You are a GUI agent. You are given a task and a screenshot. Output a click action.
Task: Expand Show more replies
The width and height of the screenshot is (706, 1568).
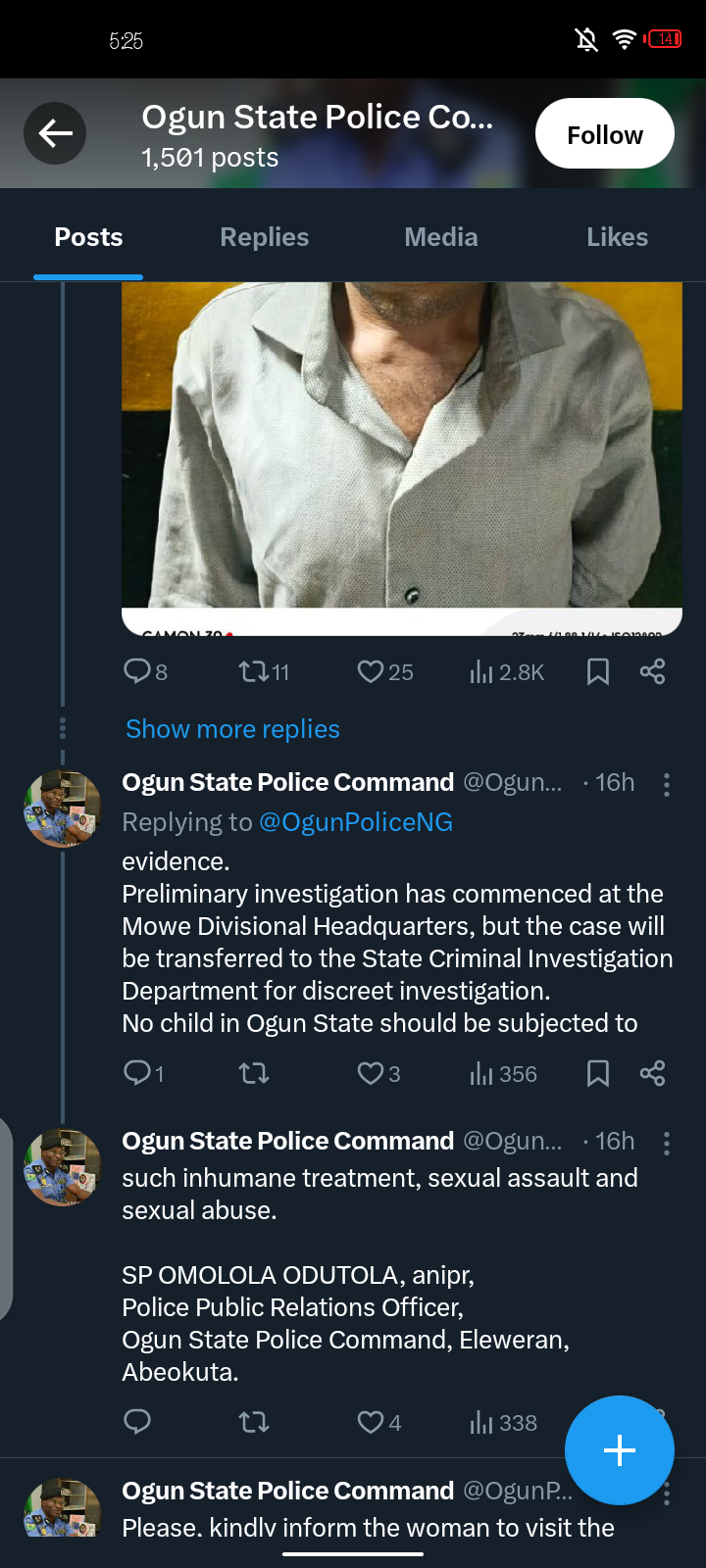(232, 729)
